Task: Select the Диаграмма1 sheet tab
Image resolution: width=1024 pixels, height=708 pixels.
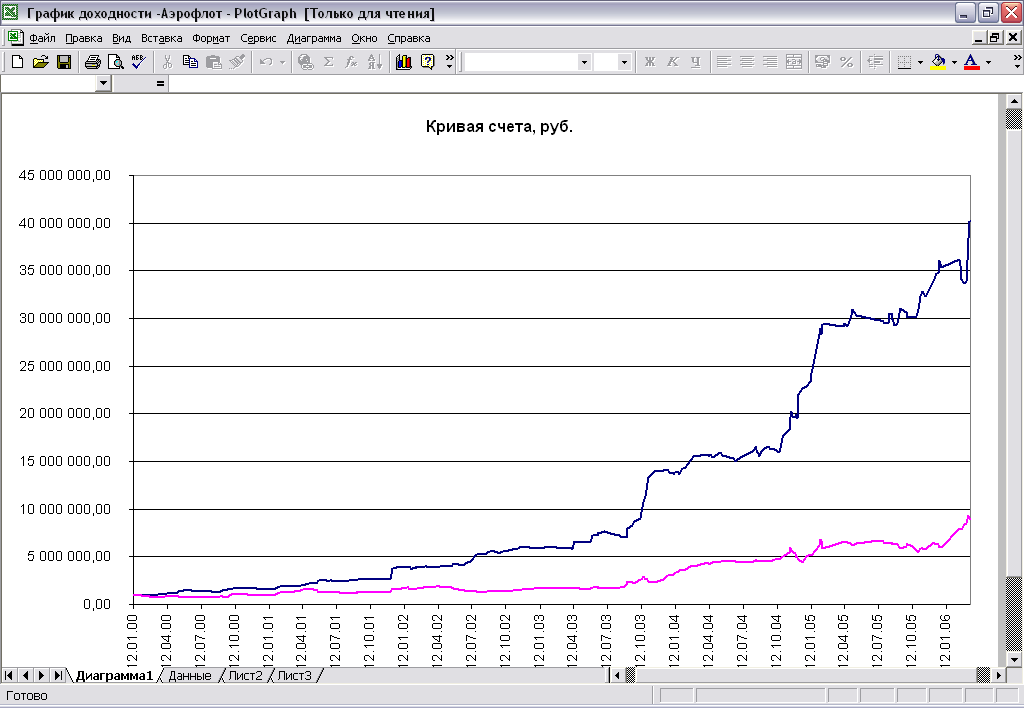Action: [x=114, y=675]
